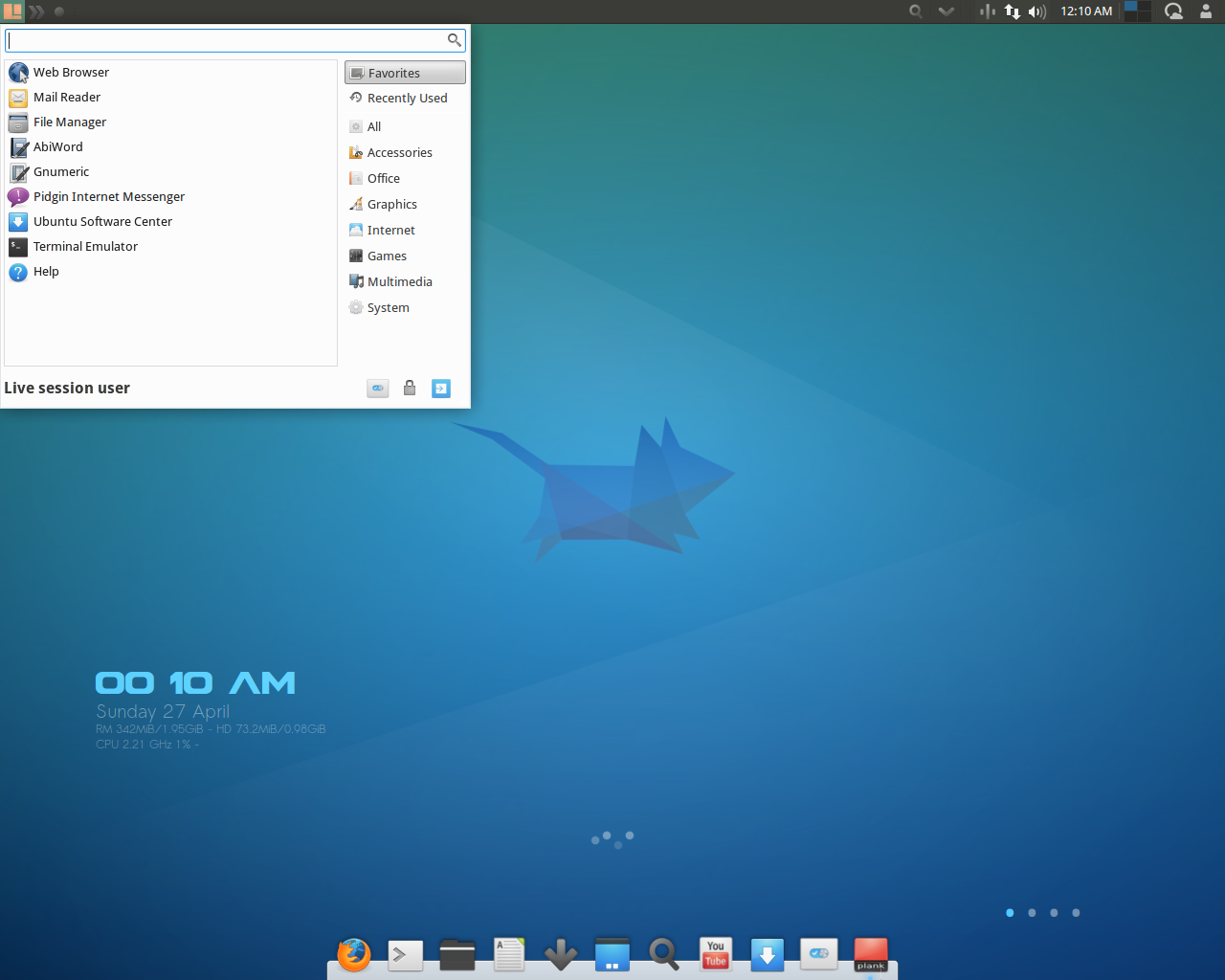1225x980 pixels.
Task: Click the blue log out icon in the menu
Action: [441, 388]
